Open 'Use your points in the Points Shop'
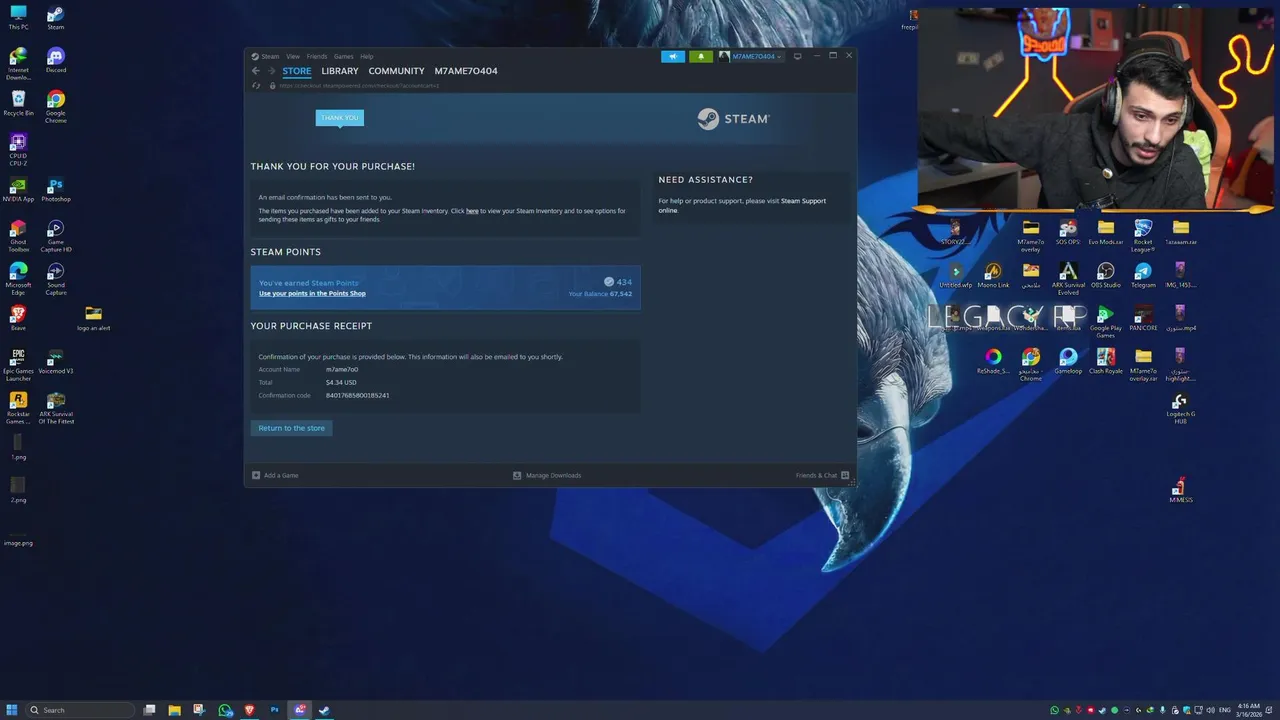1280x720 pixels. [312, 293]
